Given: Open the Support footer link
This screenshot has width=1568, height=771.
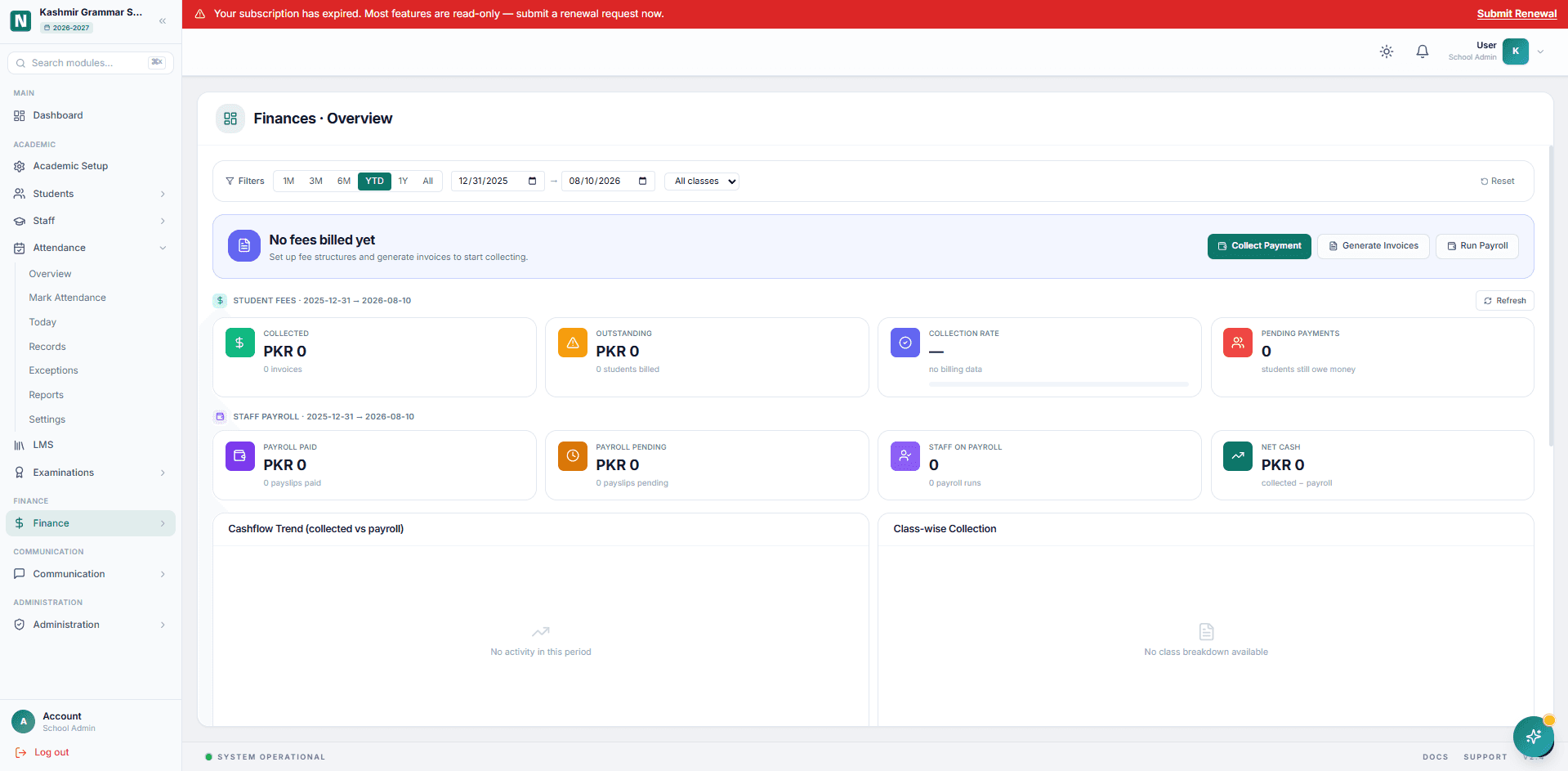Looking at the screenshot, I should point(1485,757).
